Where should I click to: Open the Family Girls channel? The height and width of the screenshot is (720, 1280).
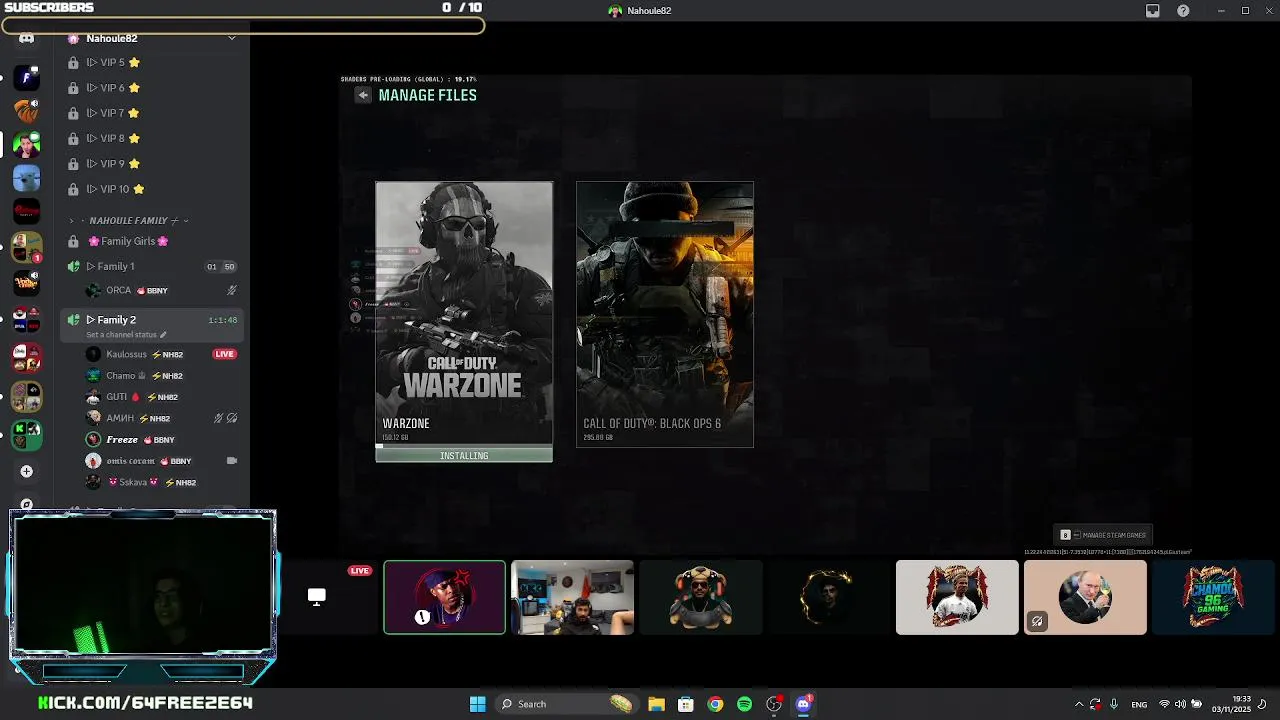(x=152, y=241)
